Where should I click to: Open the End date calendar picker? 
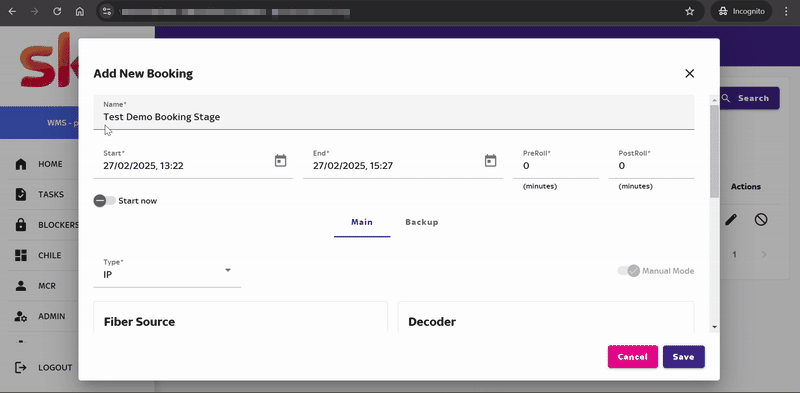490,161
